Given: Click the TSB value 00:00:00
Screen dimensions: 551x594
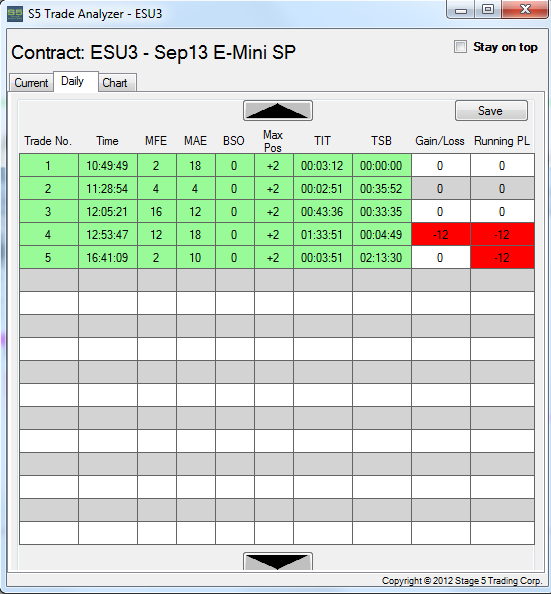Looking at the screenshot, I should tap(382, 165).
